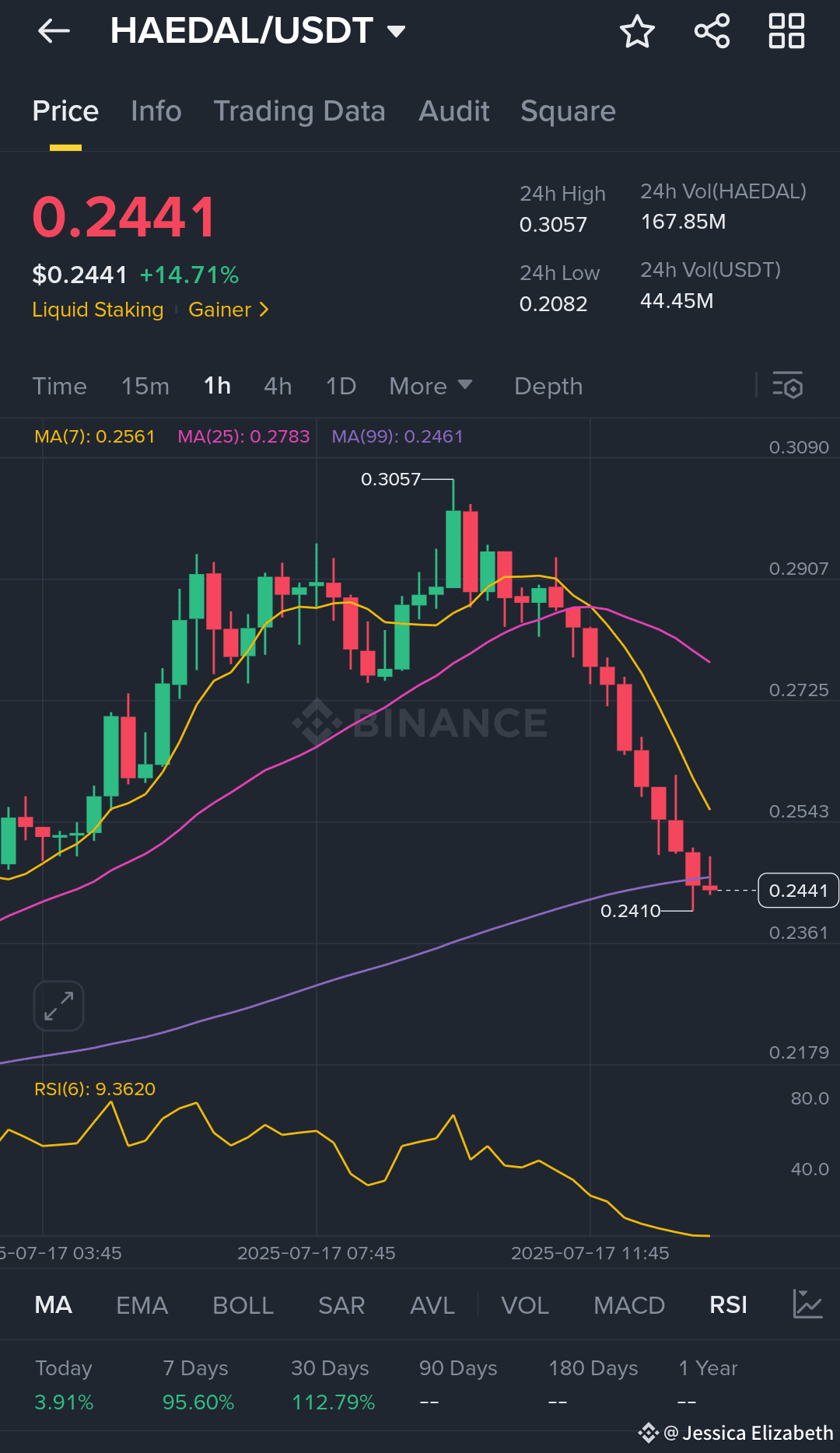The height and width of the screenshot is (1453, 840).
Task: Tap the MA(7): 0.2561 label
Action: coord(95,436)
